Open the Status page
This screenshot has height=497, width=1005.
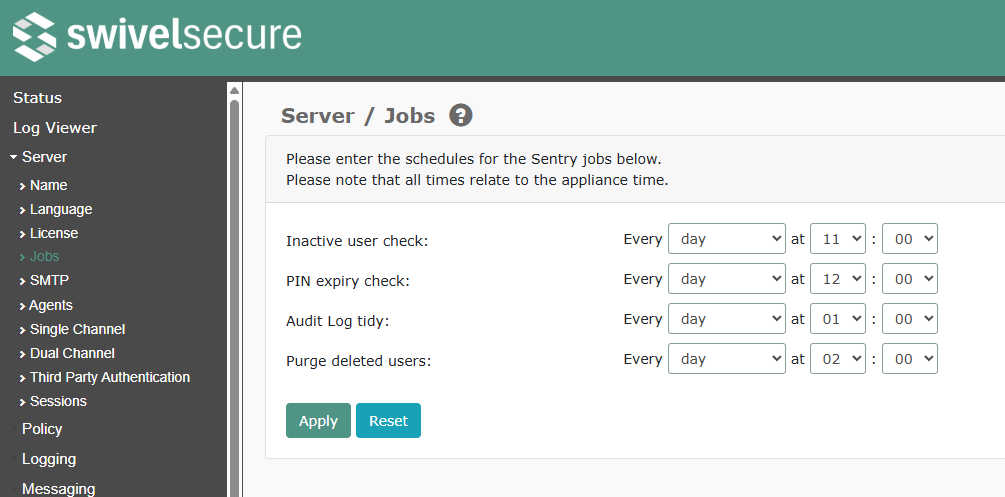pyautogui.click(x=37, y=98)
